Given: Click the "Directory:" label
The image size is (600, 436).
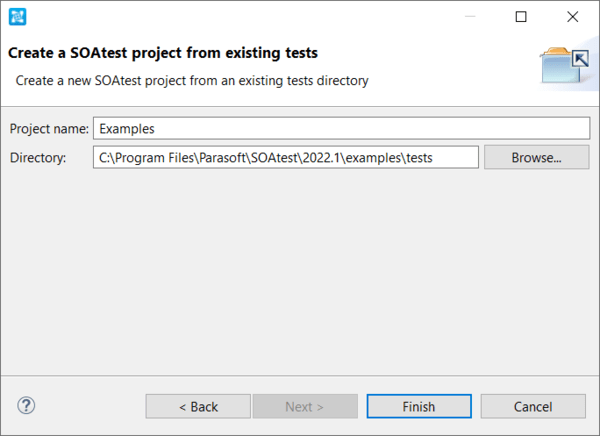Looking at the screenshot, I should click(x=37, y=157).
